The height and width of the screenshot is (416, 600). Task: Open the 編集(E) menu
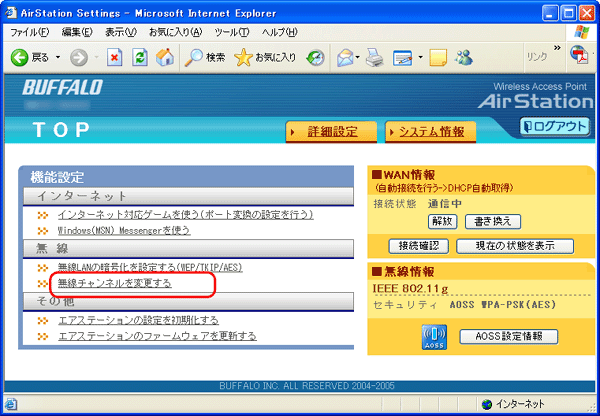(x=77, y=32)
